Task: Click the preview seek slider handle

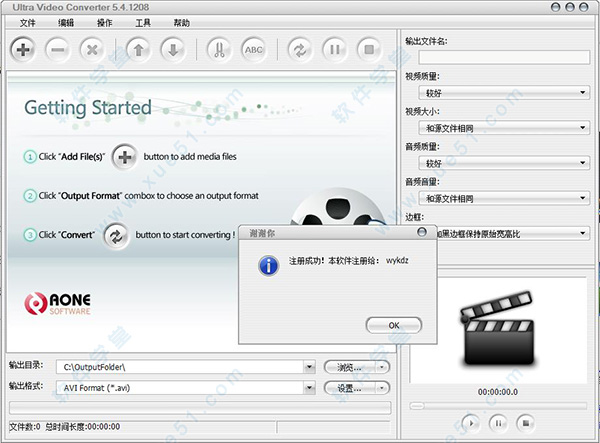Action: [417, 406]
